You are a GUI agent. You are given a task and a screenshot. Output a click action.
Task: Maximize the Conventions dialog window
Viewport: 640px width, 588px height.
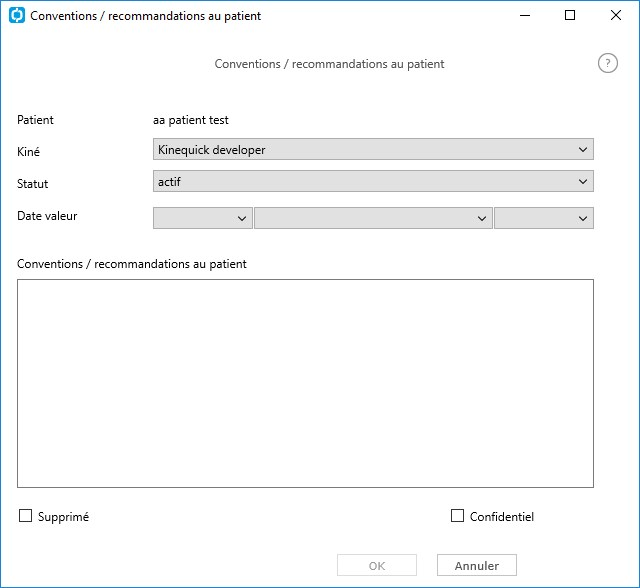[x=570, y=16]
